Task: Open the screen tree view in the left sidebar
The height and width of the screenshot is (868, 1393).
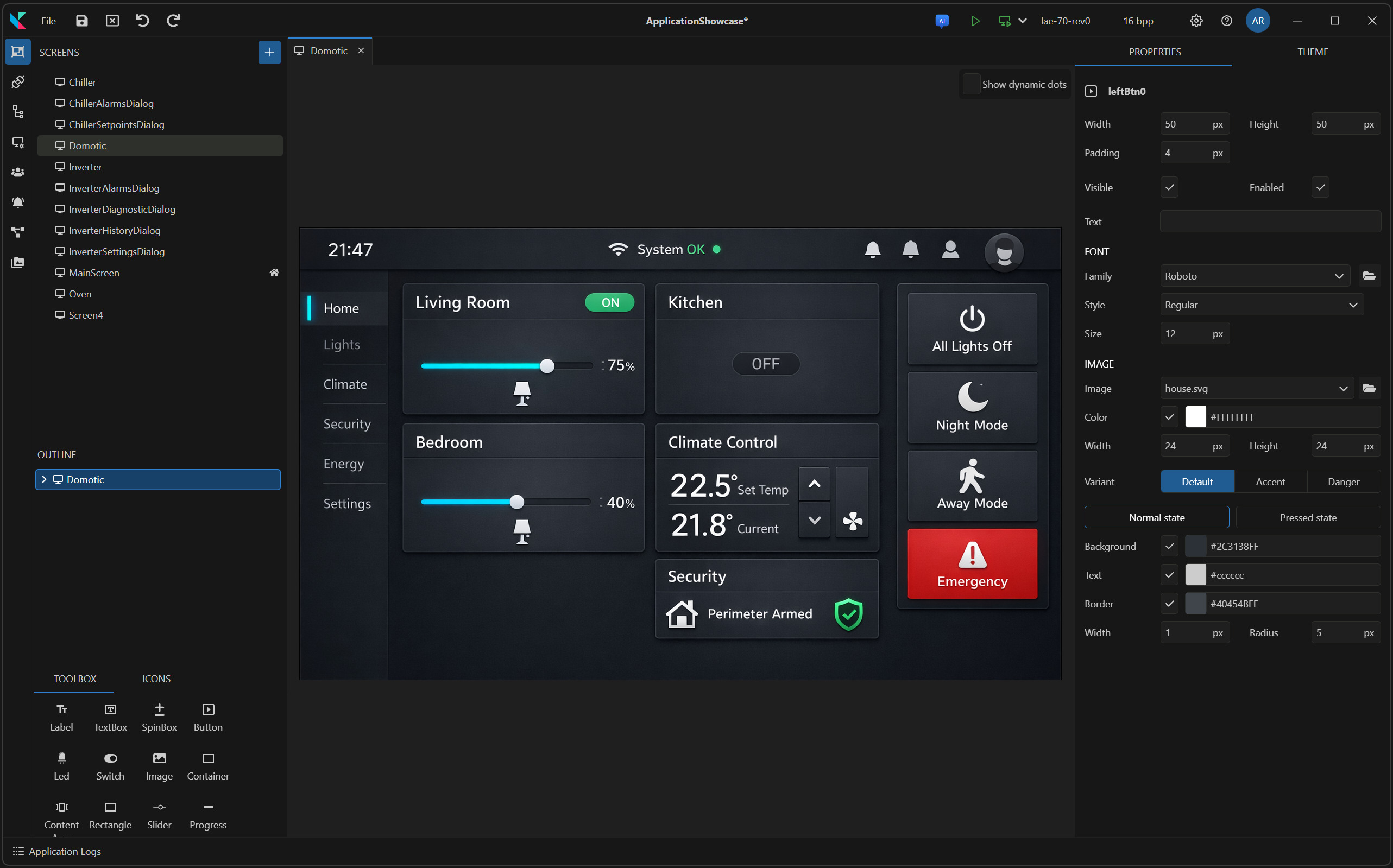Action: click(18, 112)
